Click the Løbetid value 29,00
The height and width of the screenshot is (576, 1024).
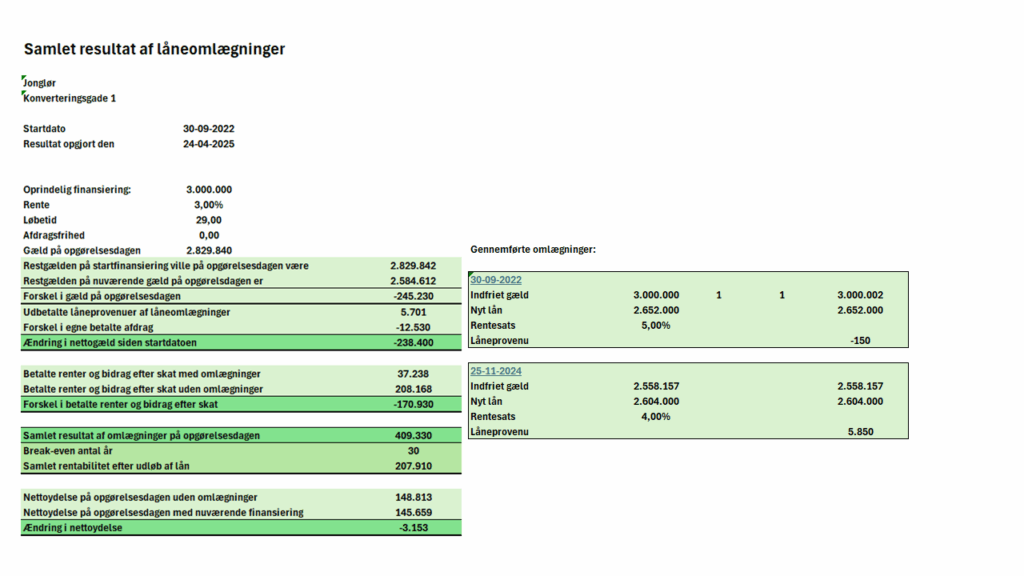209,220
